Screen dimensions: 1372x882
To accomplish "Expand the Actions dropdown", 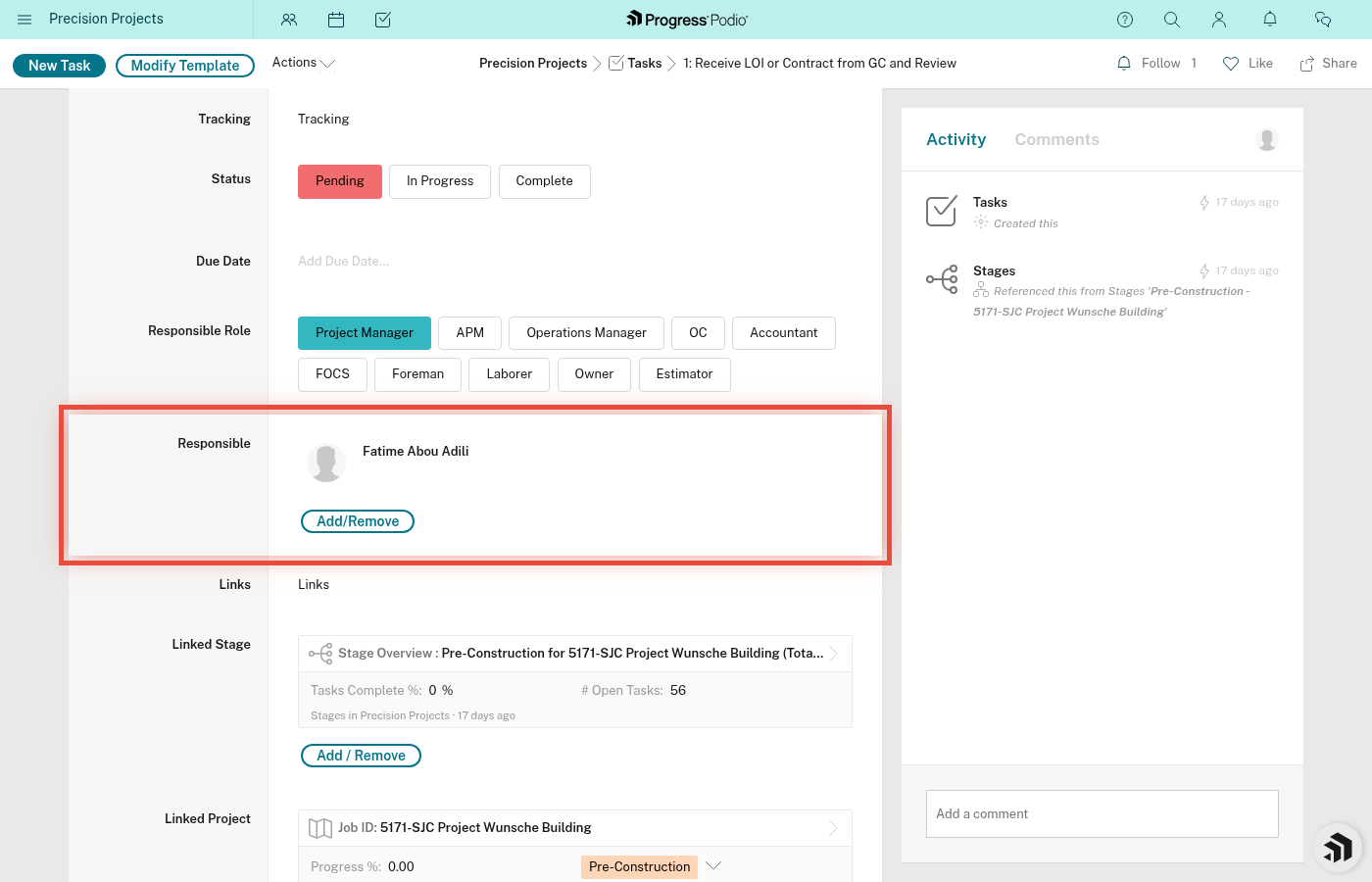I will click(303, 62).
